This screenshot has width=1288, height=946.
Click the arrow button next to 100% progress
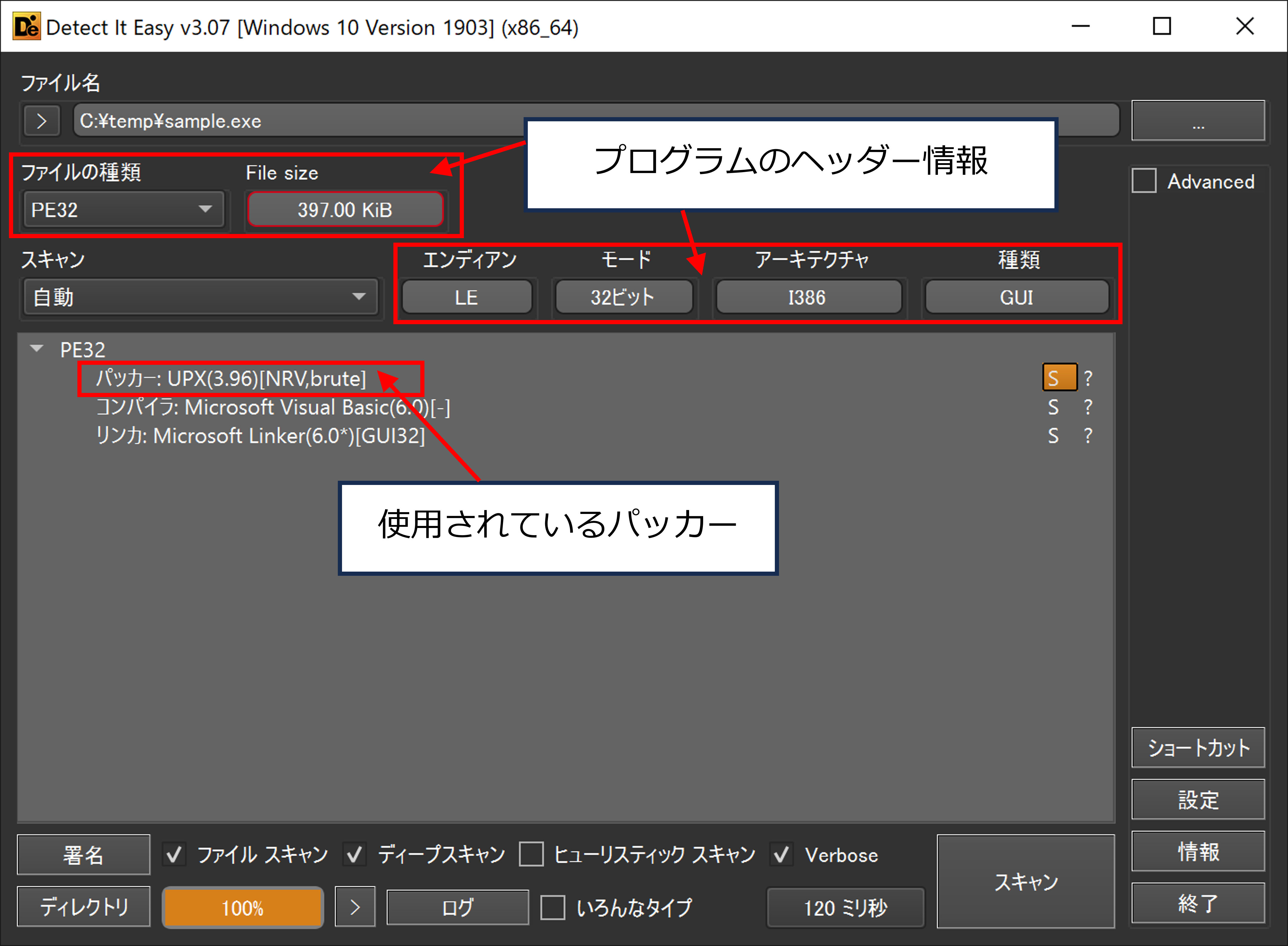tap(355, 907)
